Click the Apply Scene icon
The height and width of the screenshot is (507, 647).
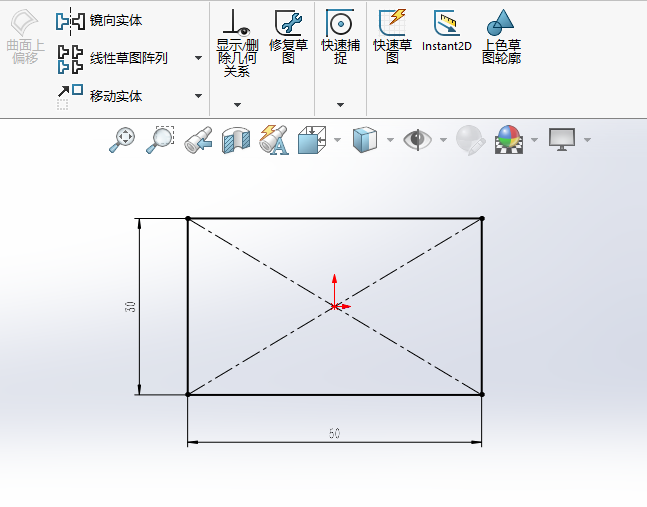click(x=509, y=139)
